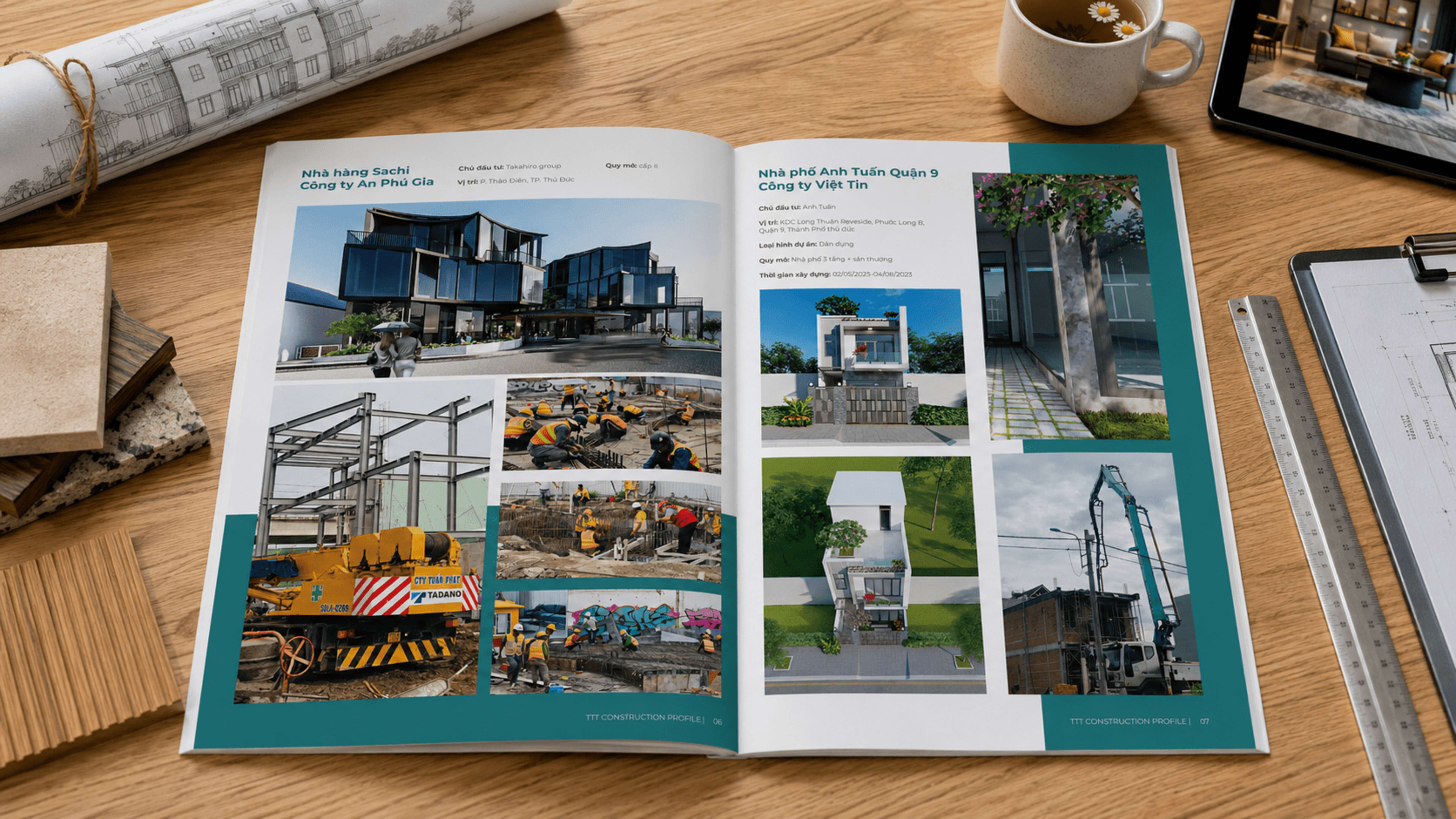1456x819 pixels.
Task: Select the aerial view townhouse rendering photo
Action: tap(874, 575)
